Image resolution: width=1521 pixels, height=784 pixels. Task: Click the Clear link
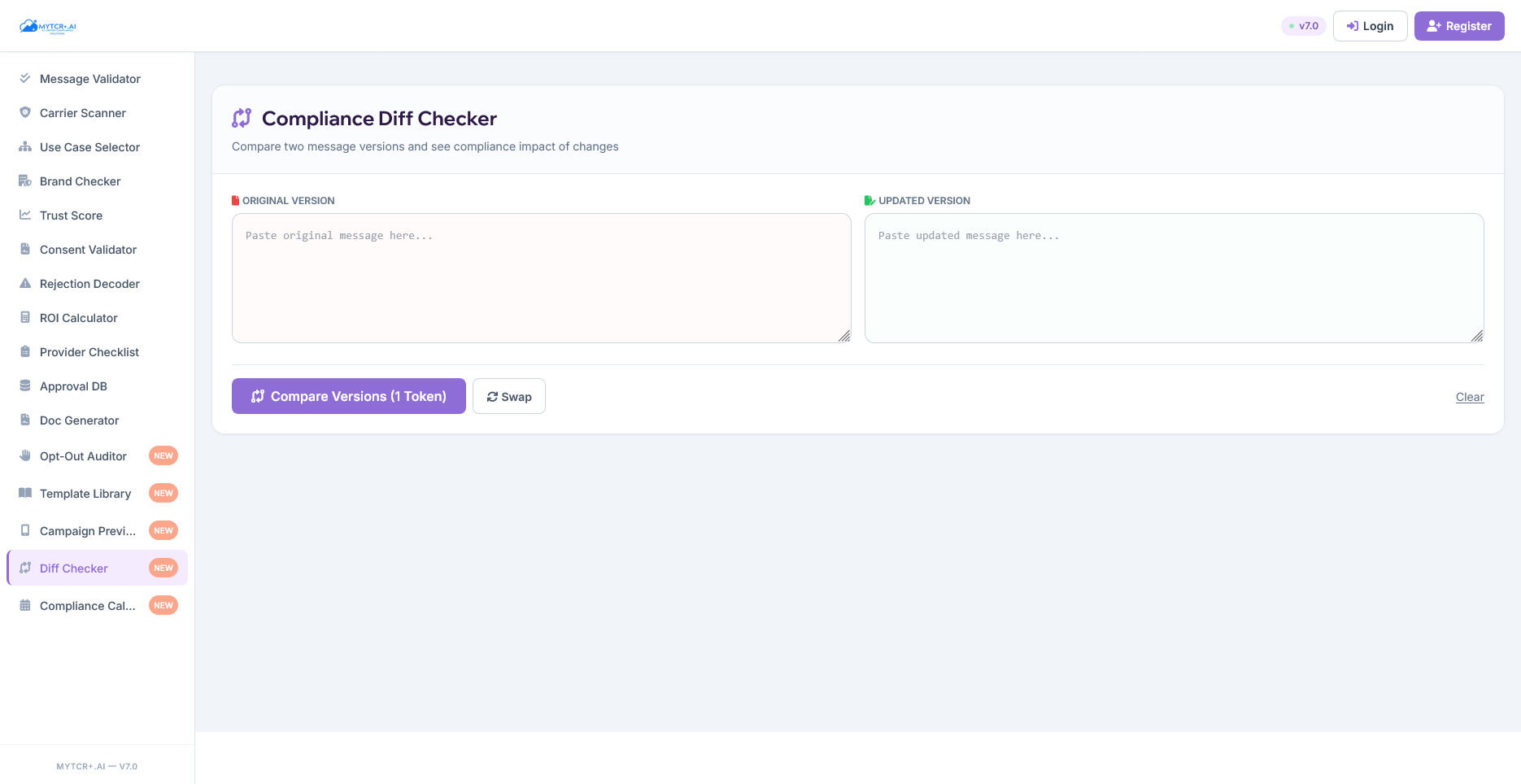1470,397
